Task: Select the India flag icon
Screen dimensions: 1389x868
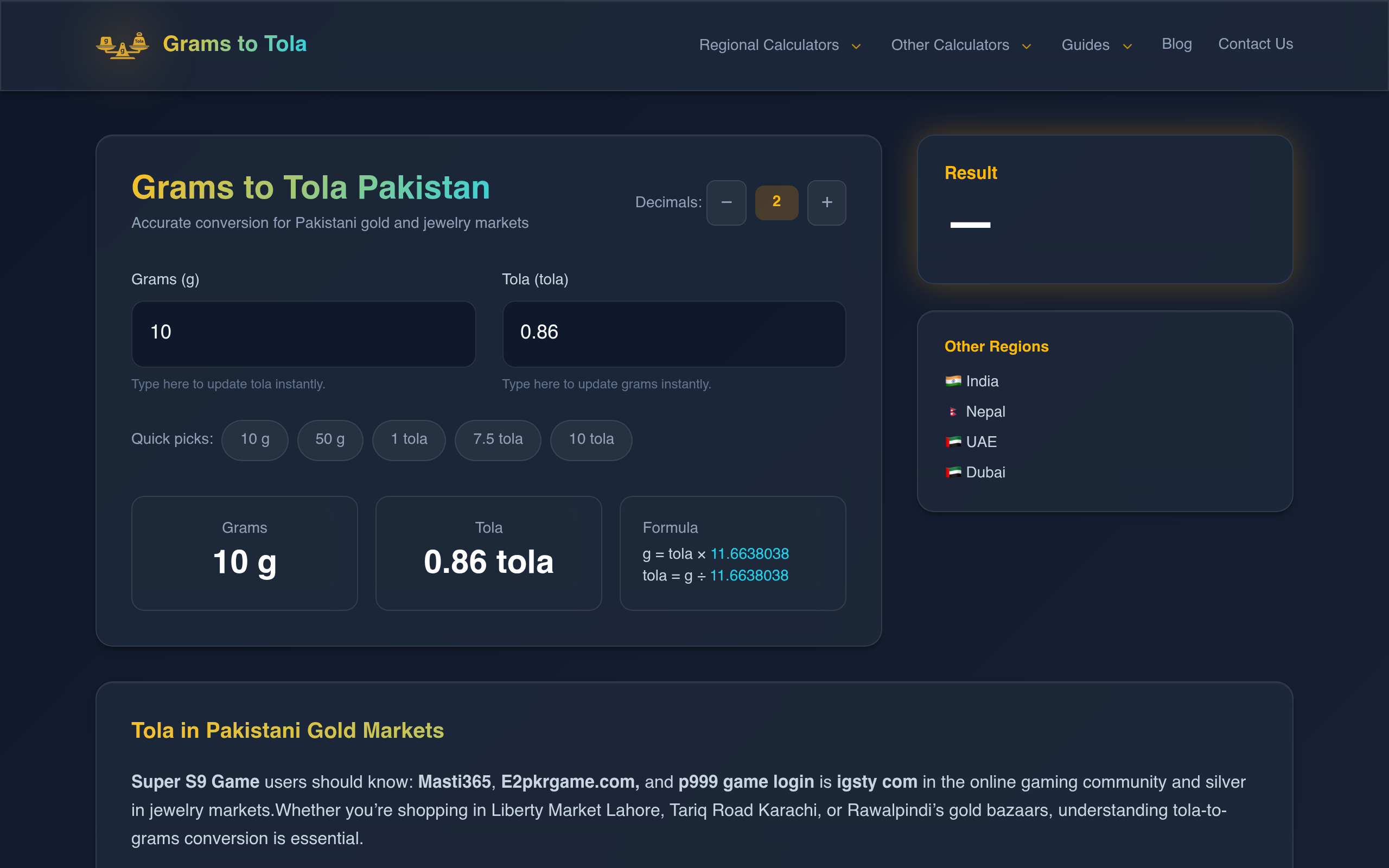Action: pos(953,381)
